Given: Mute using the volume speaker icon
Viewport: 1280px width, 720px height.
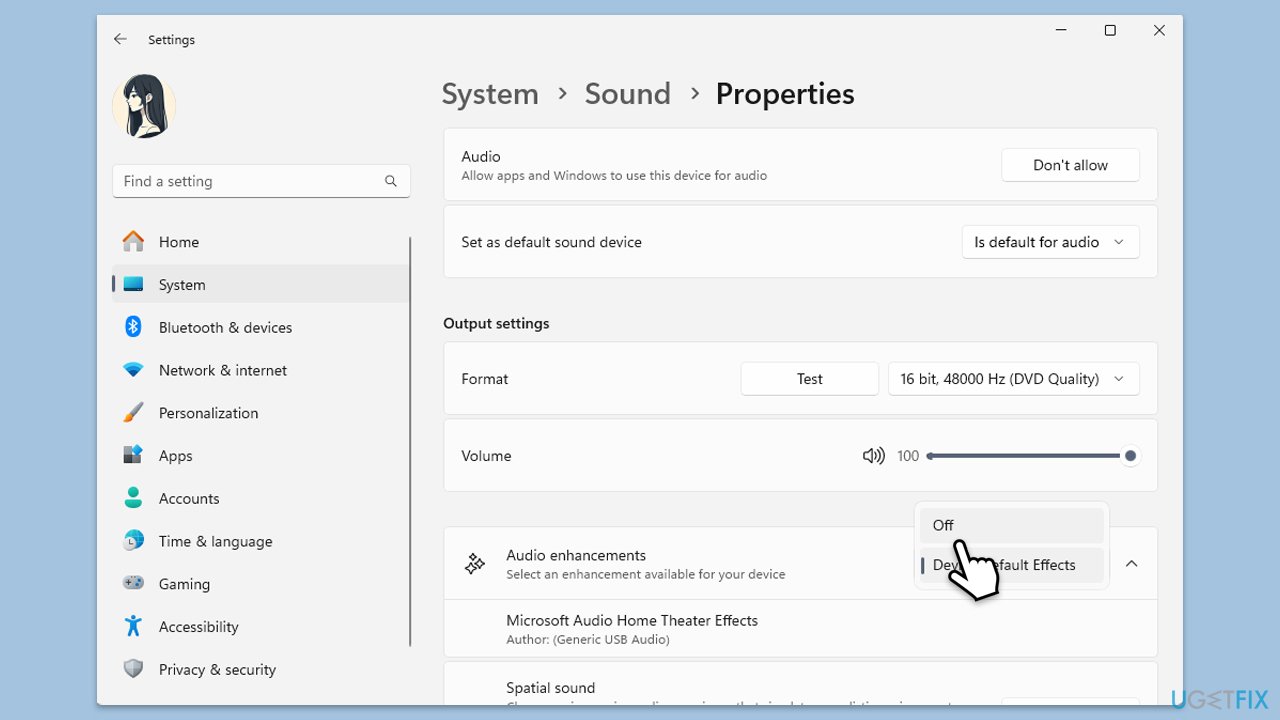Looking at the screenshot, I should pyautogui.click(x=874, y=456).
